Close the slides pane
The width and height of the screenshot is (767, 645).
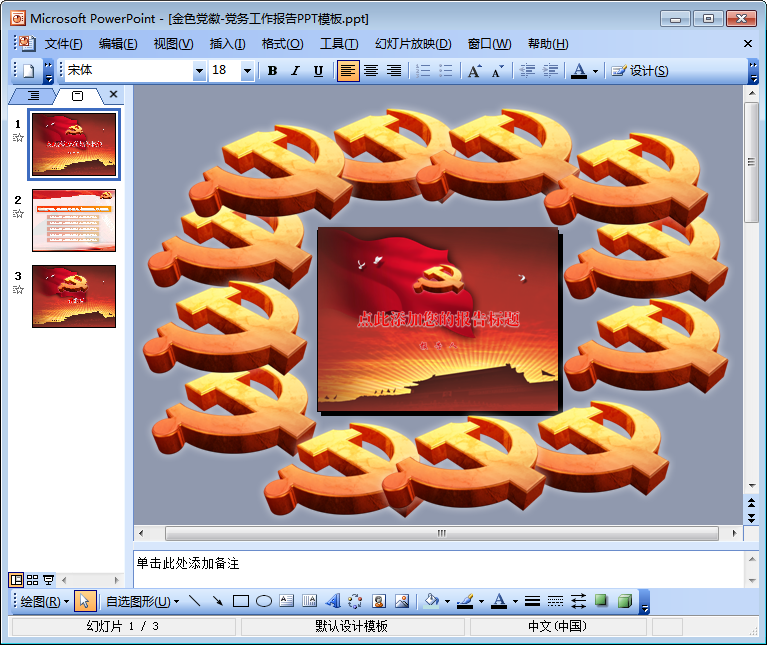pos(113,94)
